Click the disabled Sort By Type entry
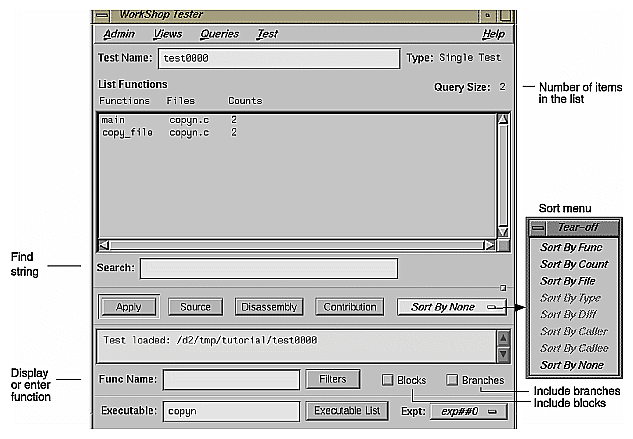 pos(570,298)
